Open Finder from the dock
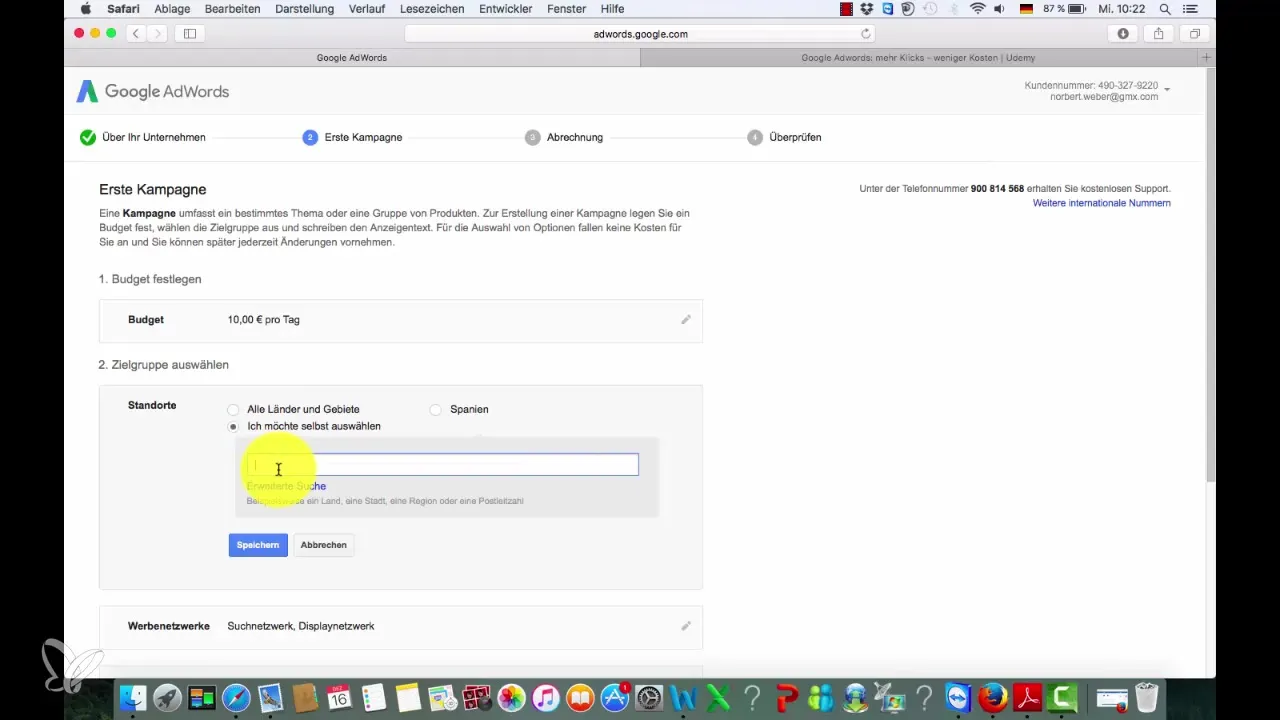 [x=133, y=697]
